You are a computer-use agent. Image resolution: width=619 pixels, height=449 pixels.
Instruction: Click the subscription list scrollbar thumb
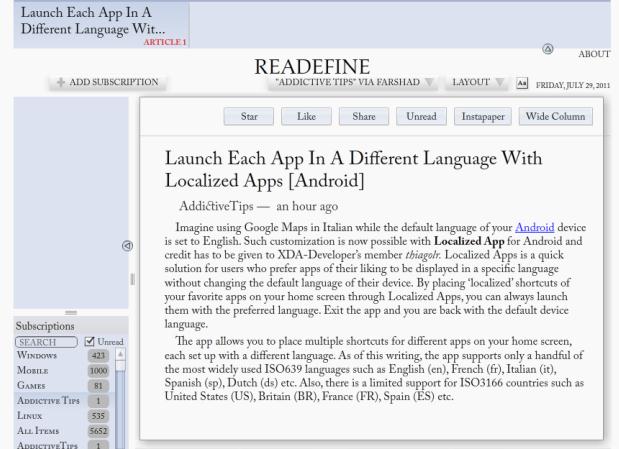120,366
